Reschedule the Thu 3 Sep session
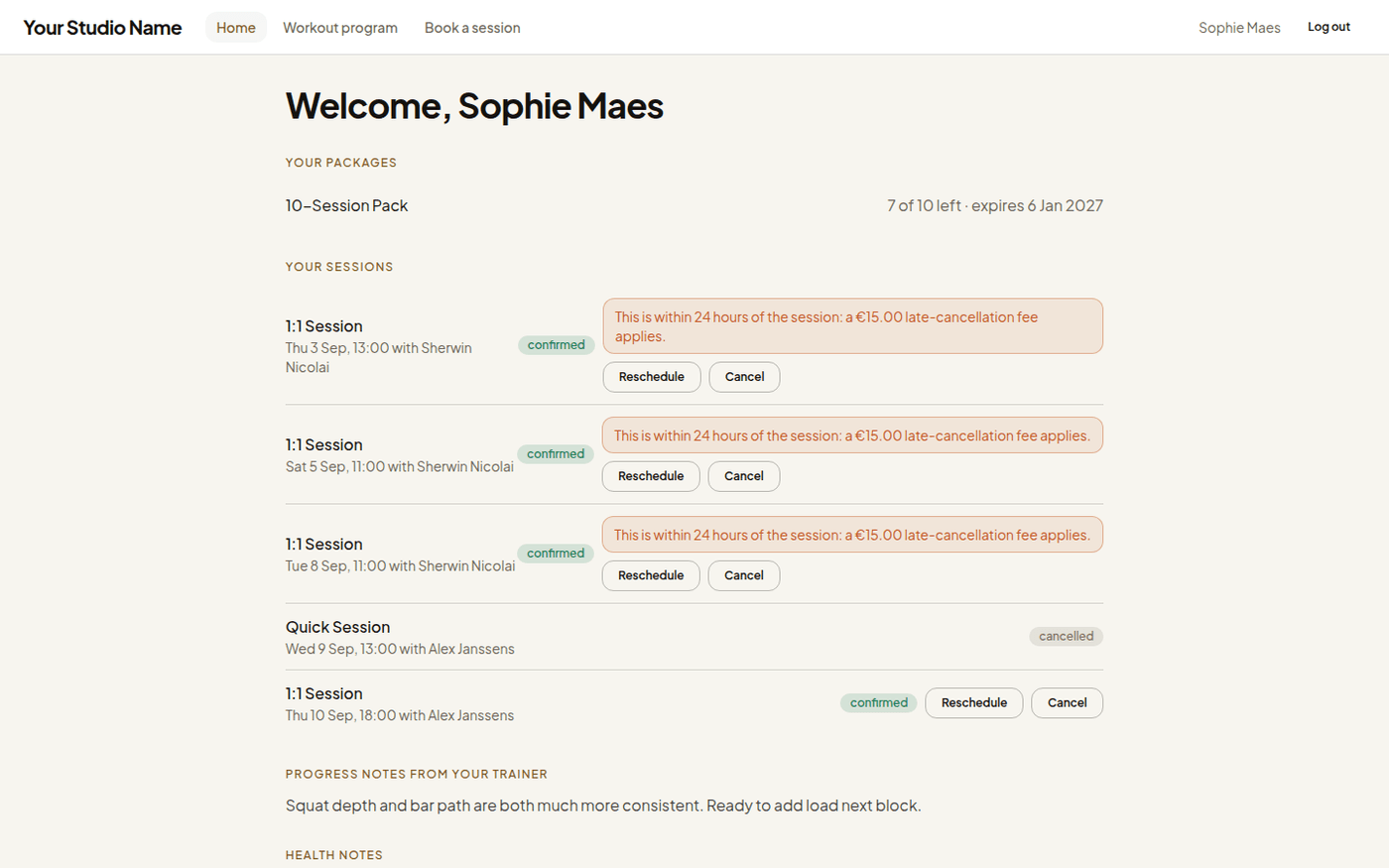Viewport: 1389px width, 868px height. 652,377
